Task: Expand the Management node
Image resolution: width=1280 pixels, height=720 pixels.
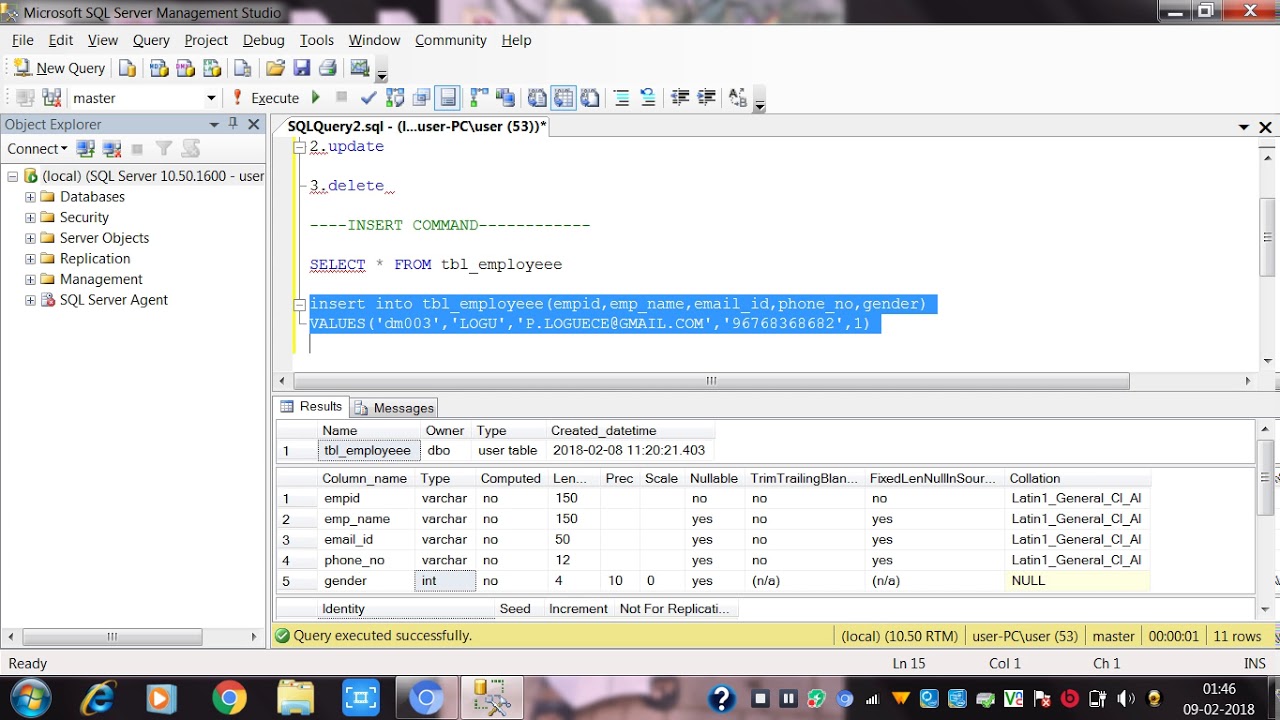Action: coord(30,279)
